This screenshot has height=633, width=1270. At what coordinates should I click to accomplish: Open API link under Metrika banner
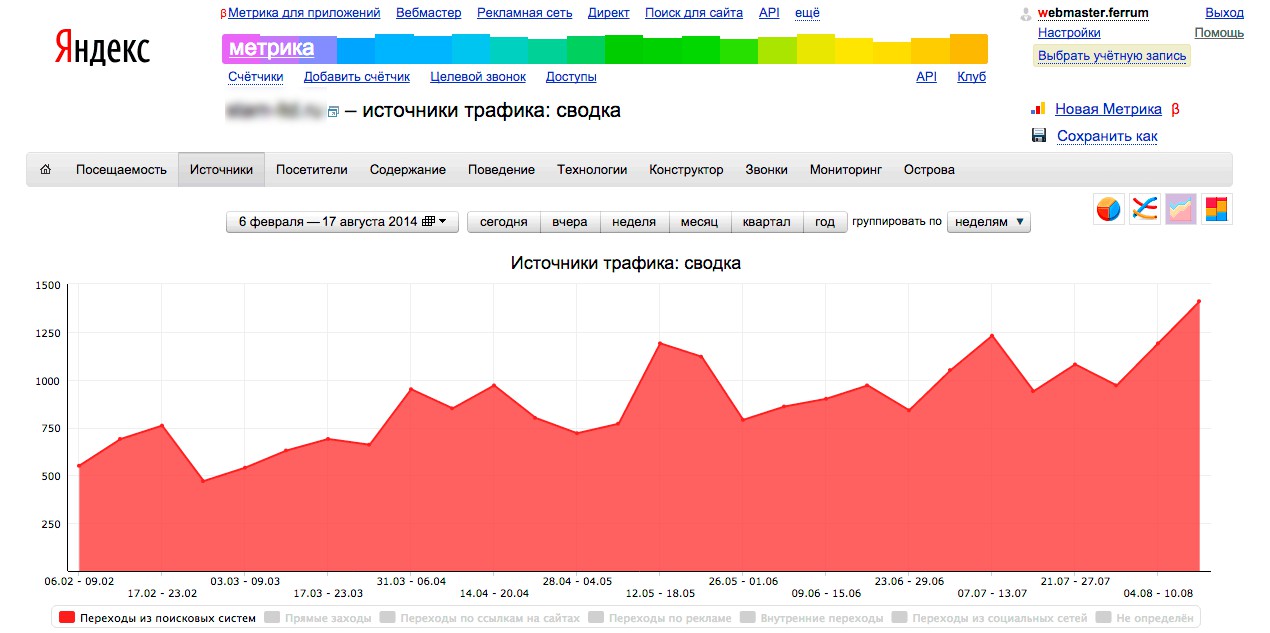point(927,77)
